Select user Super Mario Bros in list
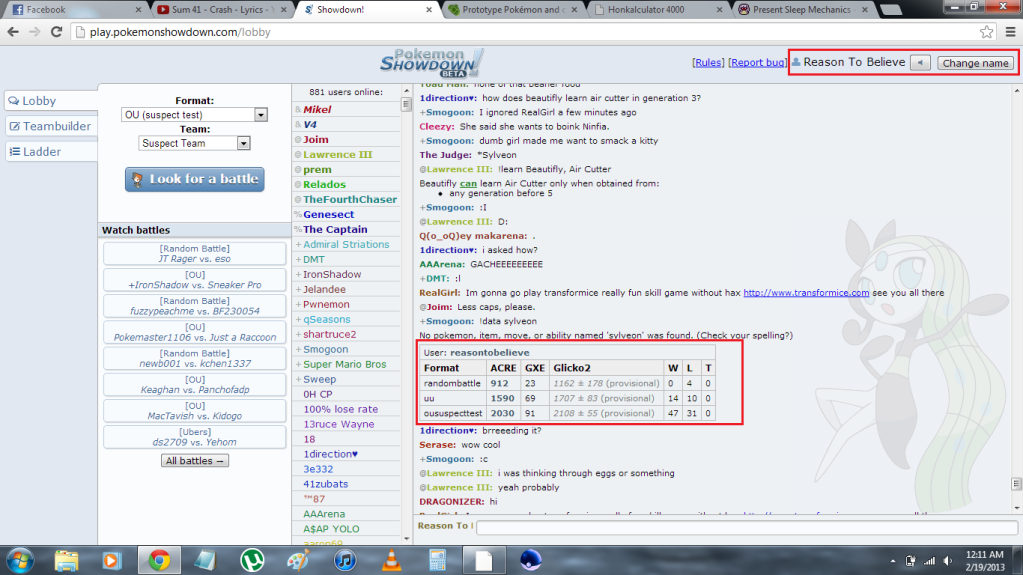The image size is (1023, 575). click(344, 365)
